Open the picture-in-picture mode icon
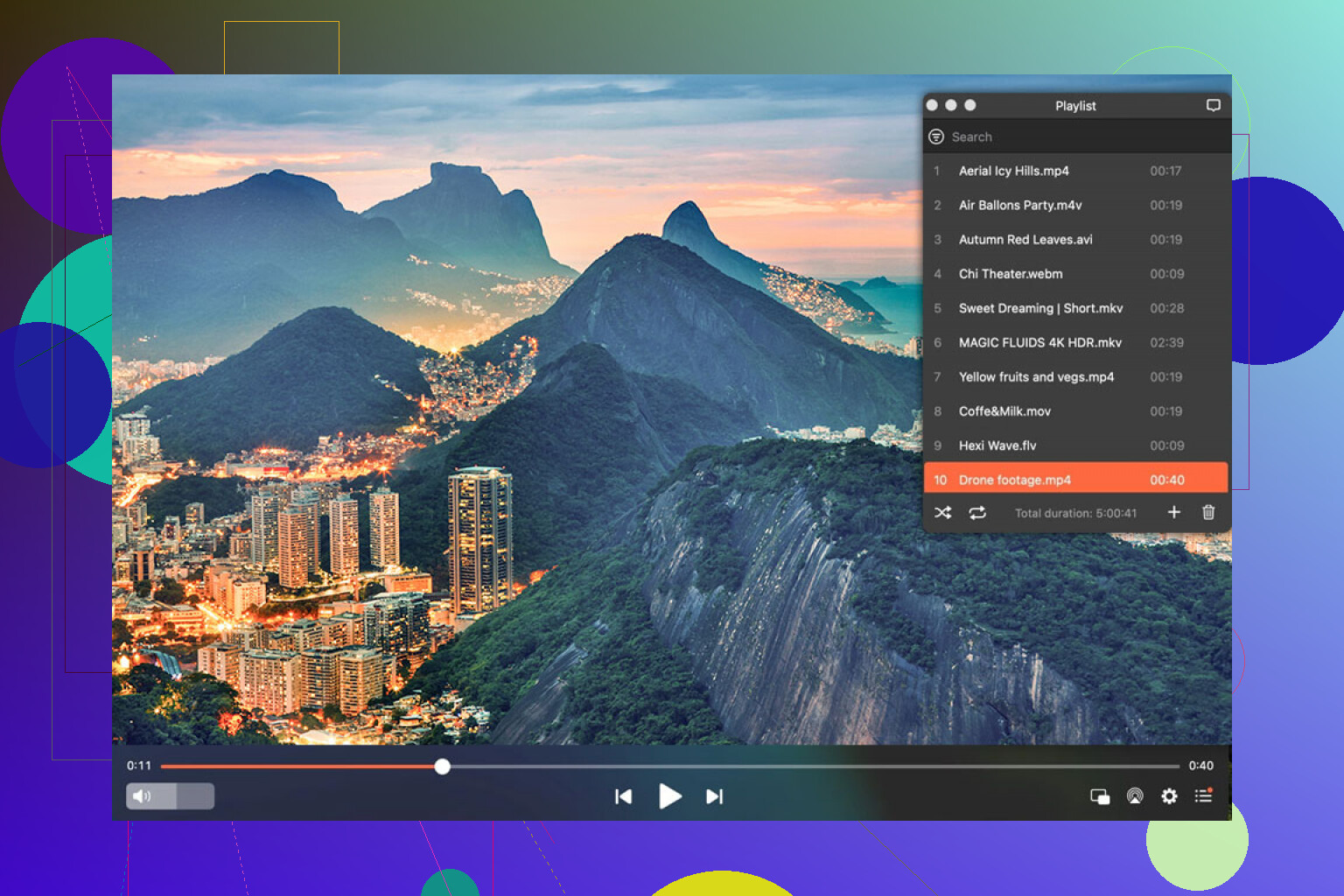This screenshot has height=896, width=1344. click(1100, 796)
